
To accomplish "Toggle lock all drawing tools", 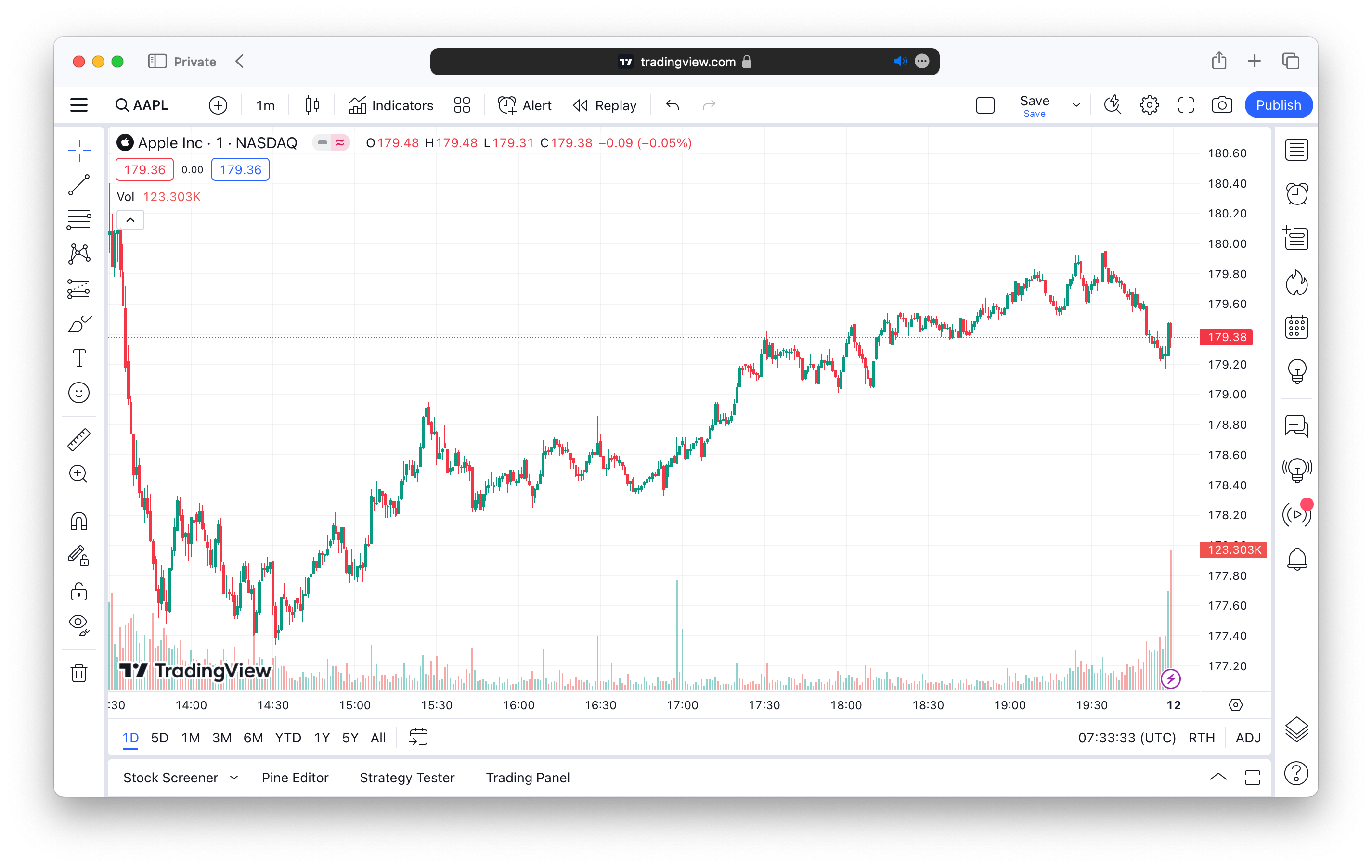I will click(x=78, y=591).
